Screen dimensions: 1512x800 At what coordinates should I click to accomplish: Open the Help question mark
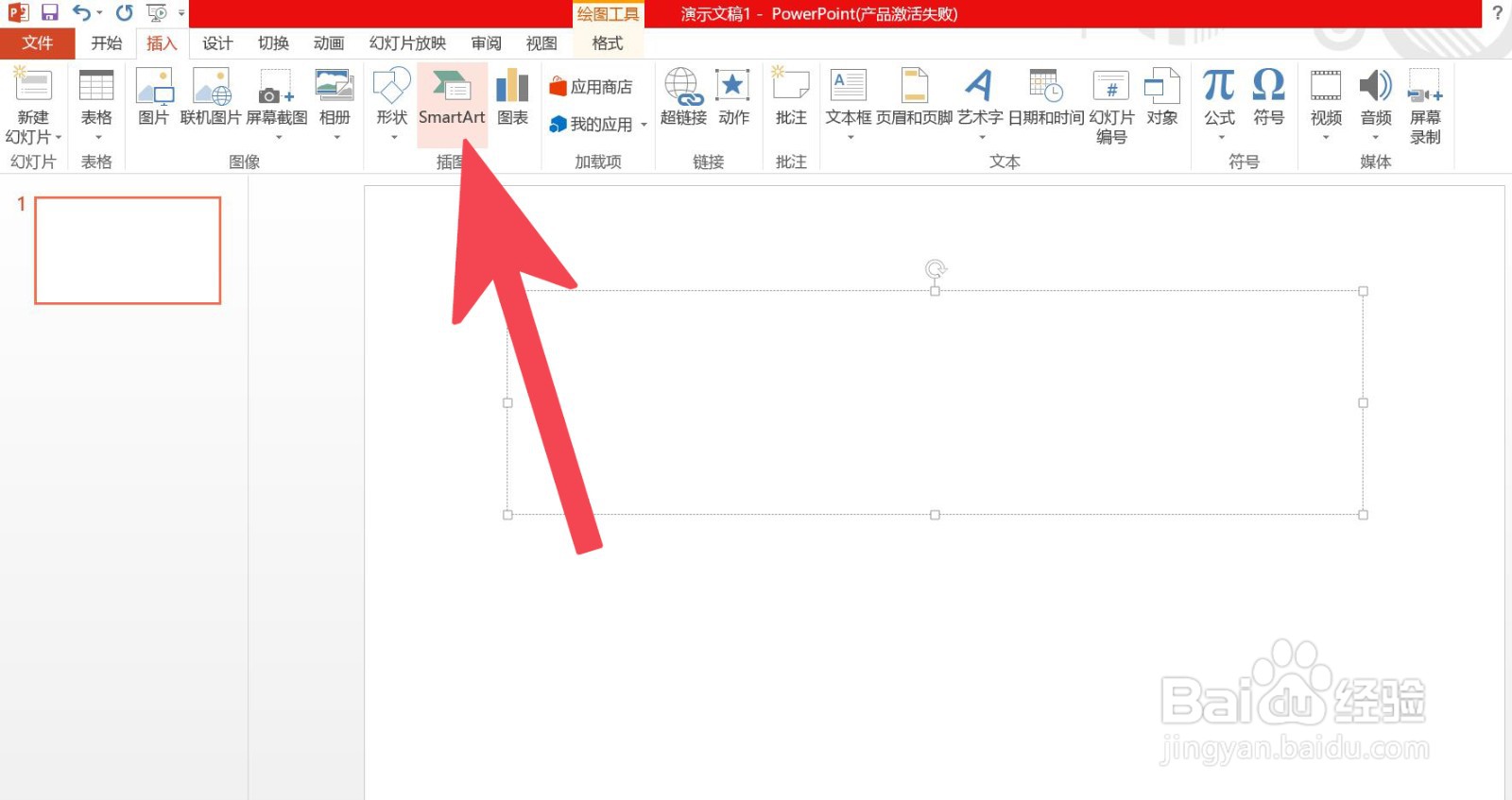(x=1497, y=13)
